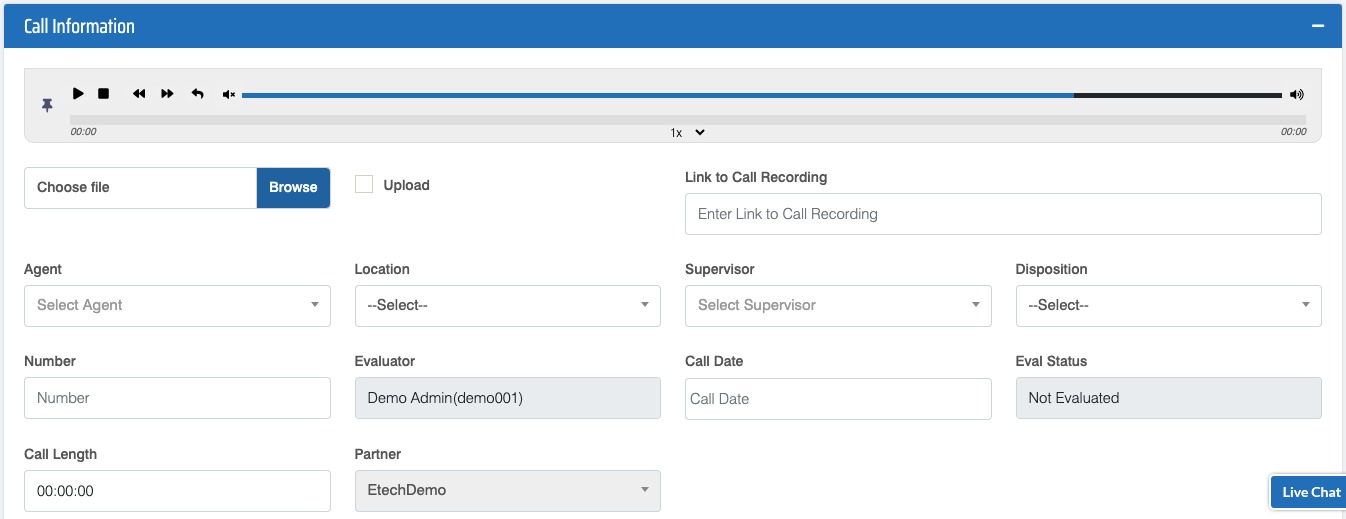Click the max volume speaker icon
The height and width of the screenshot is (519, 1346).
tap(1297, 95)
